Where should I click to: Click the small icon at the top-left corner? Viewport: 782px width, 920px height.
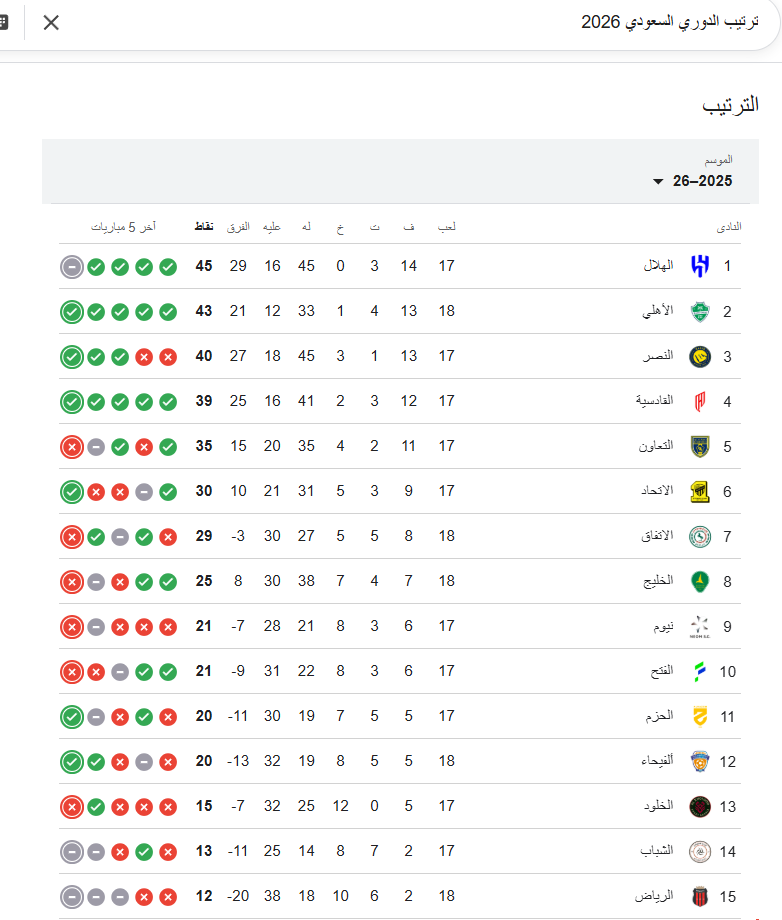pyautogui.click(x=10, y=21)
